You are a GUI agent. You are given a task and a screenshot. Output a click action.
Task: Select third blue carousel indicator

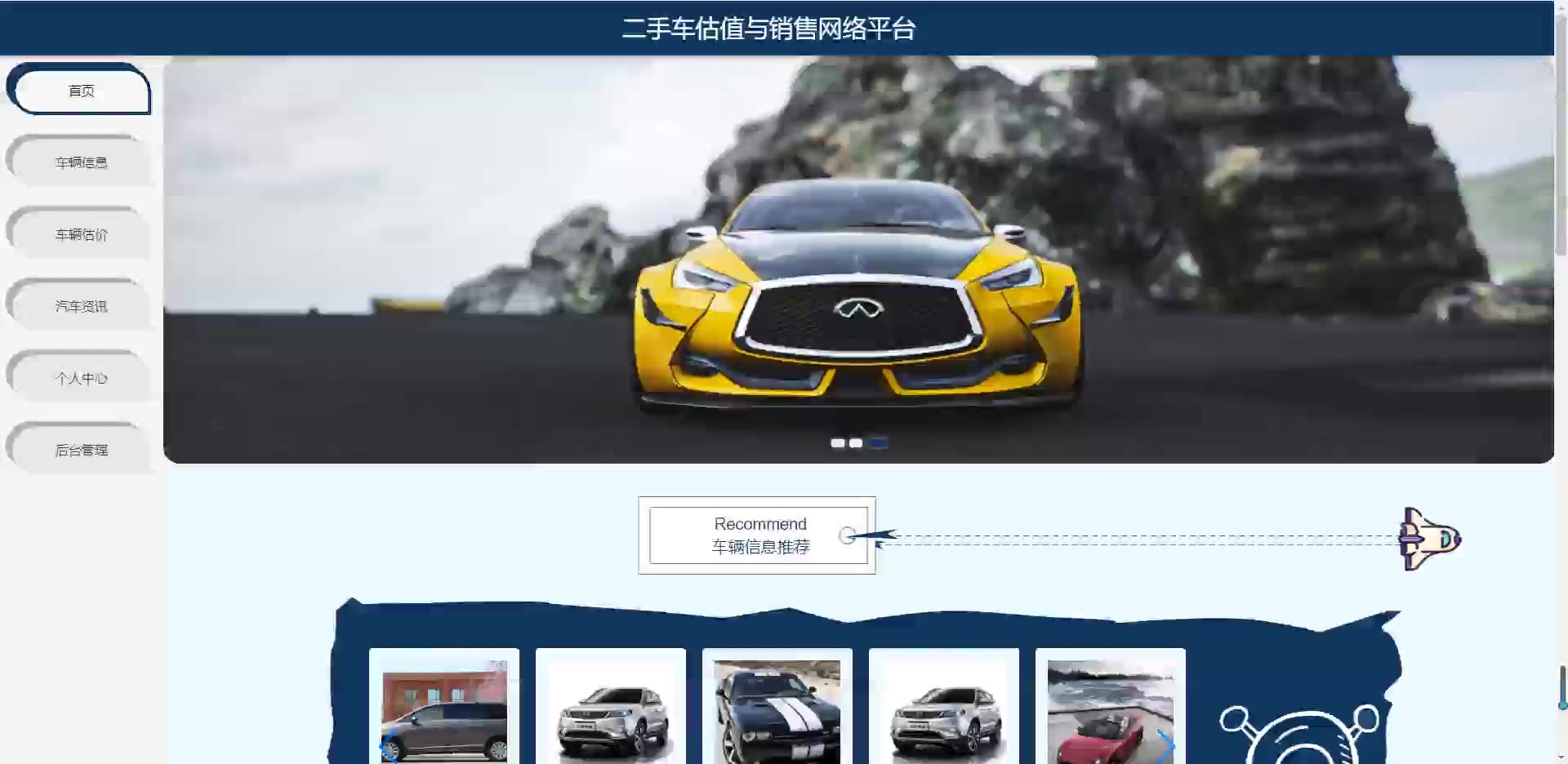tap(878, 443)
